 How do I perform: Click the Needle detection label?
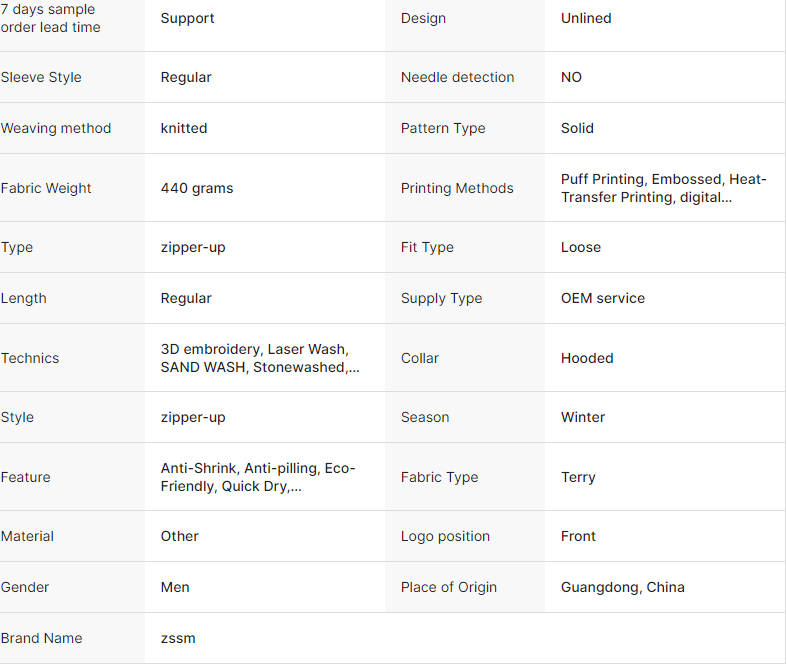pos(457,77)
